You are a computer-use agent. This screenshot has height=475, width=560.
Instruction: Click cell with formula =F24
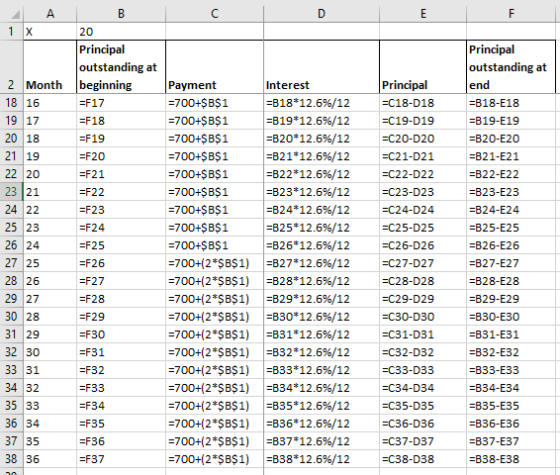(x=121, y=228)
